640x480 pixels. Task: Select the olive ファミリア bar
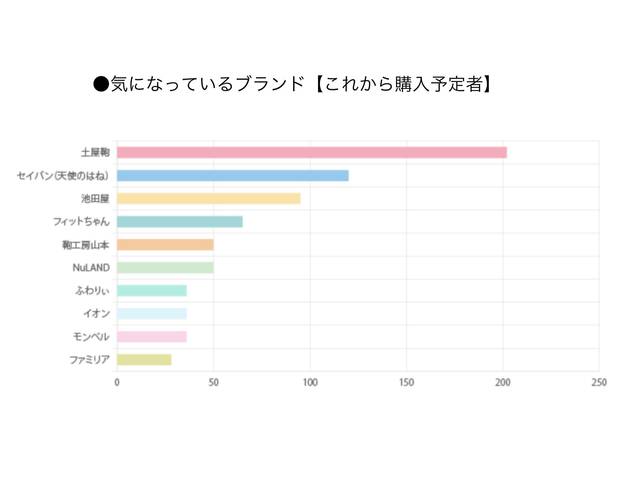pyautogui.click(x=144, y=359)
